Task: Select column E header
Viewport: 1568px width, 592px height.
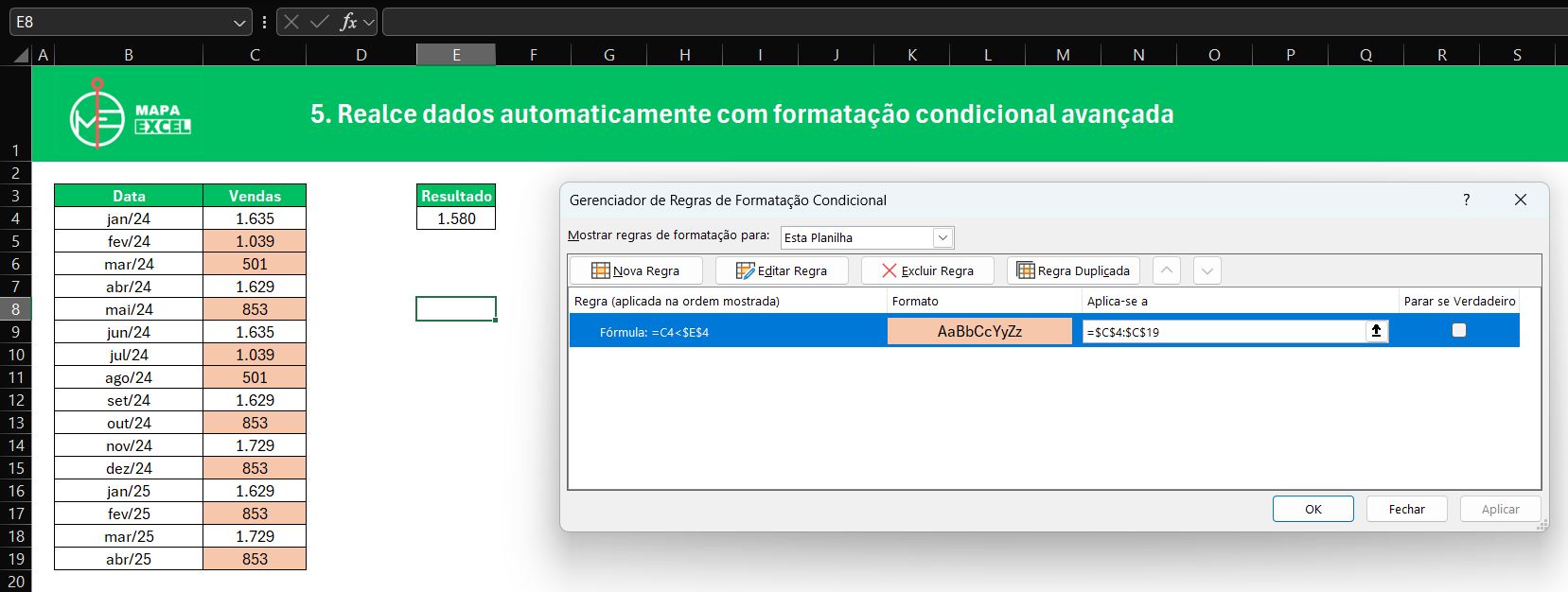Action: point(456,55)
